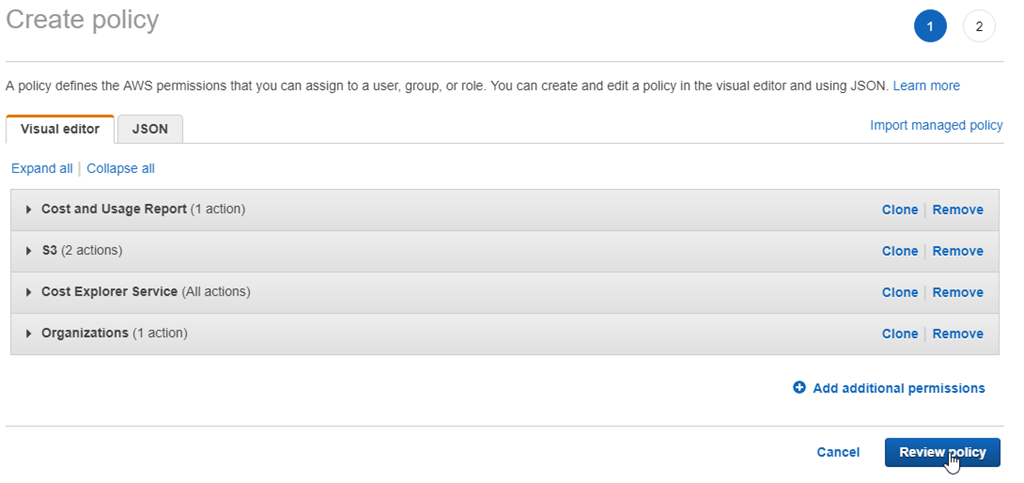Click the plus icon beside Add additional permissions
This screenshot has height=483, width=1024.
799,388
